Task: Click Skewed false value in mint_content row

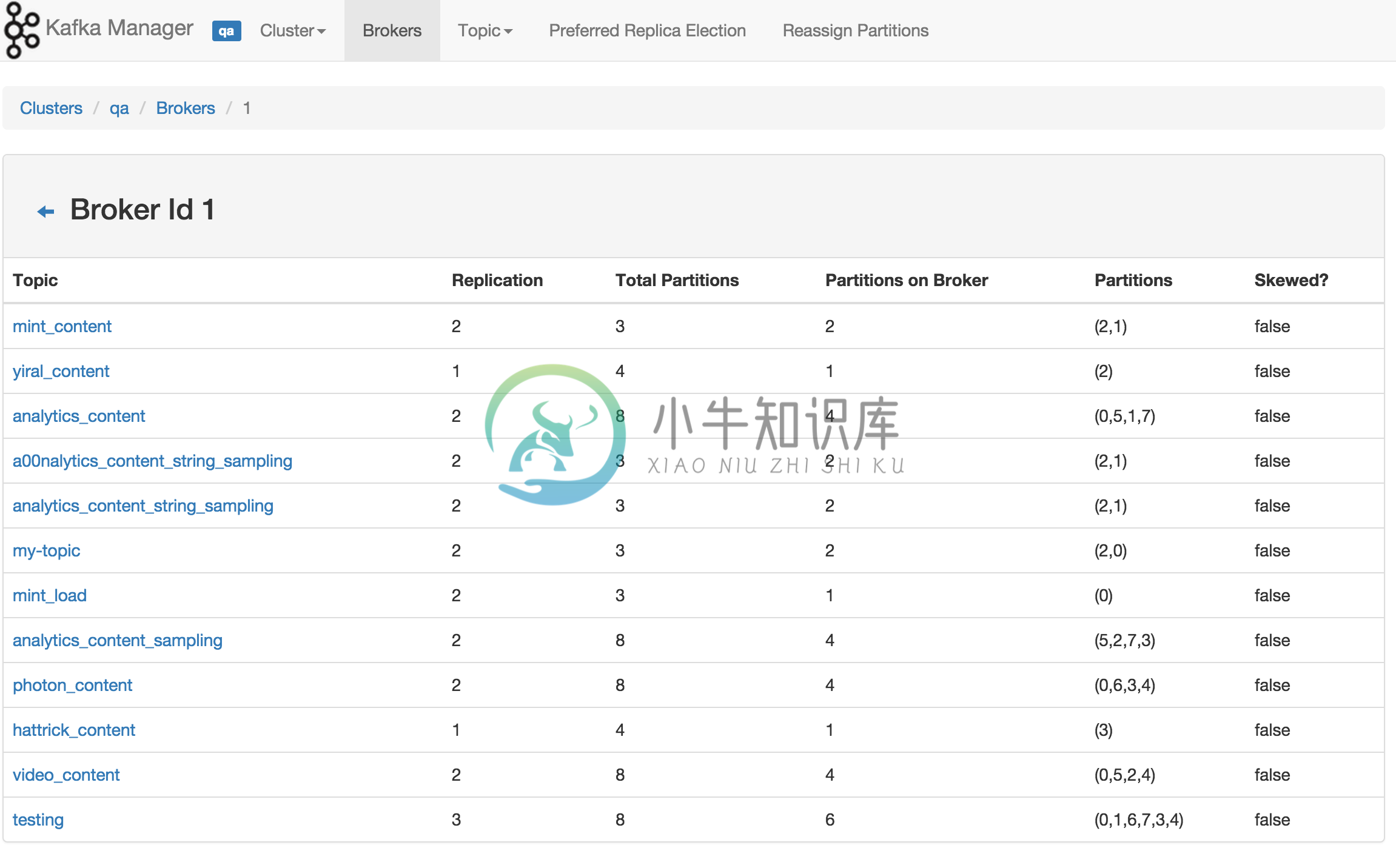Action: pyautogui.click(x=1272, y=326)
